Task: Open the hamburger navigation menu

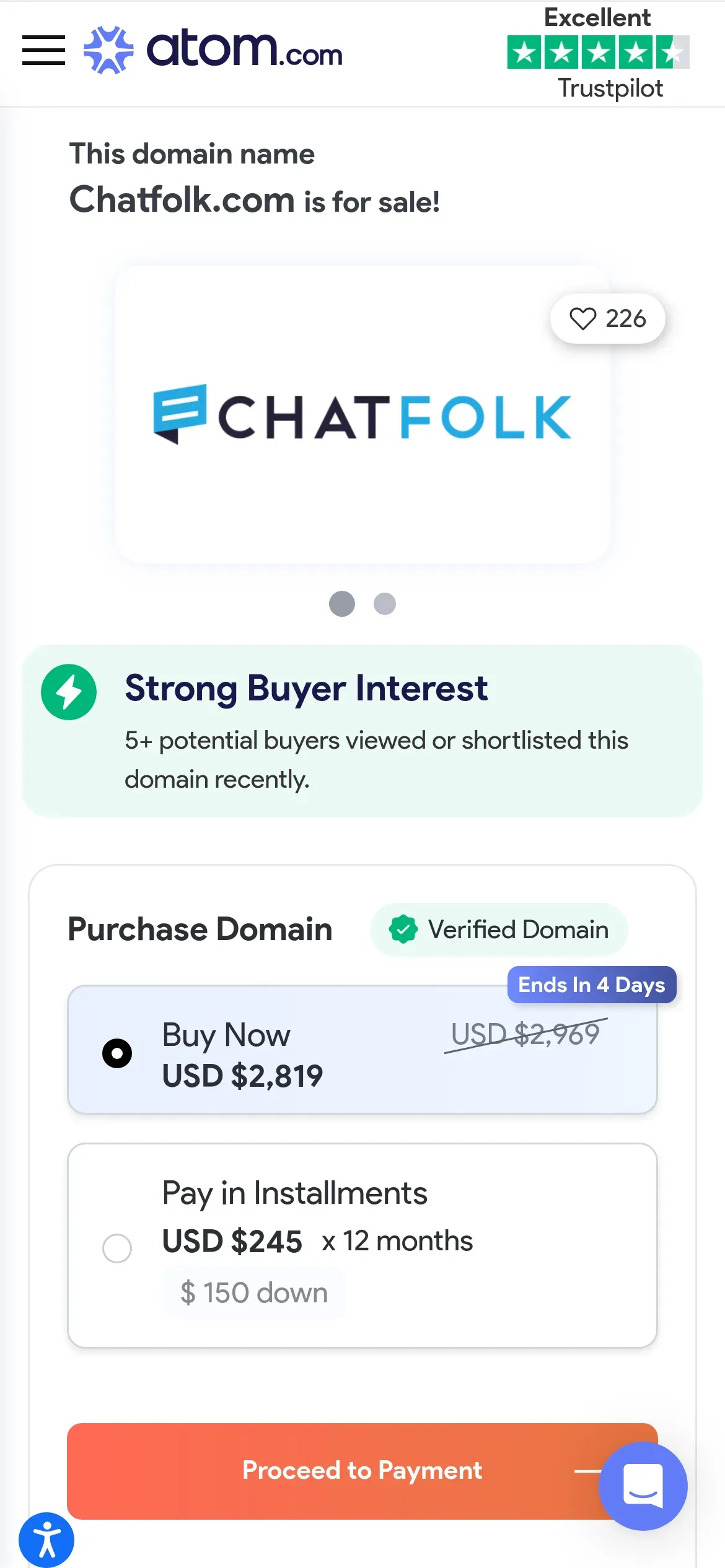Action: tap(43, 50)
